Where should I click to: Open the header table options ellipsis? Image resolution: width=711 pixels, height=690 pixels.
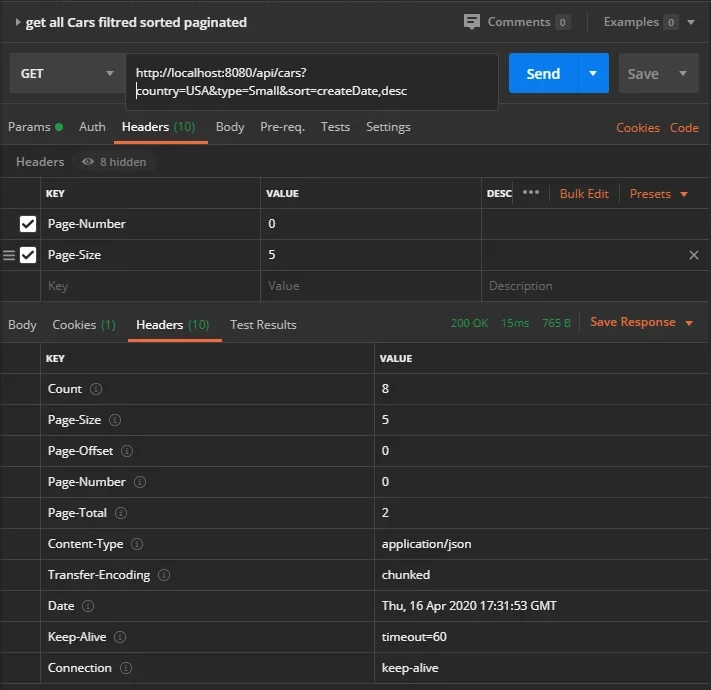[531, 192]
